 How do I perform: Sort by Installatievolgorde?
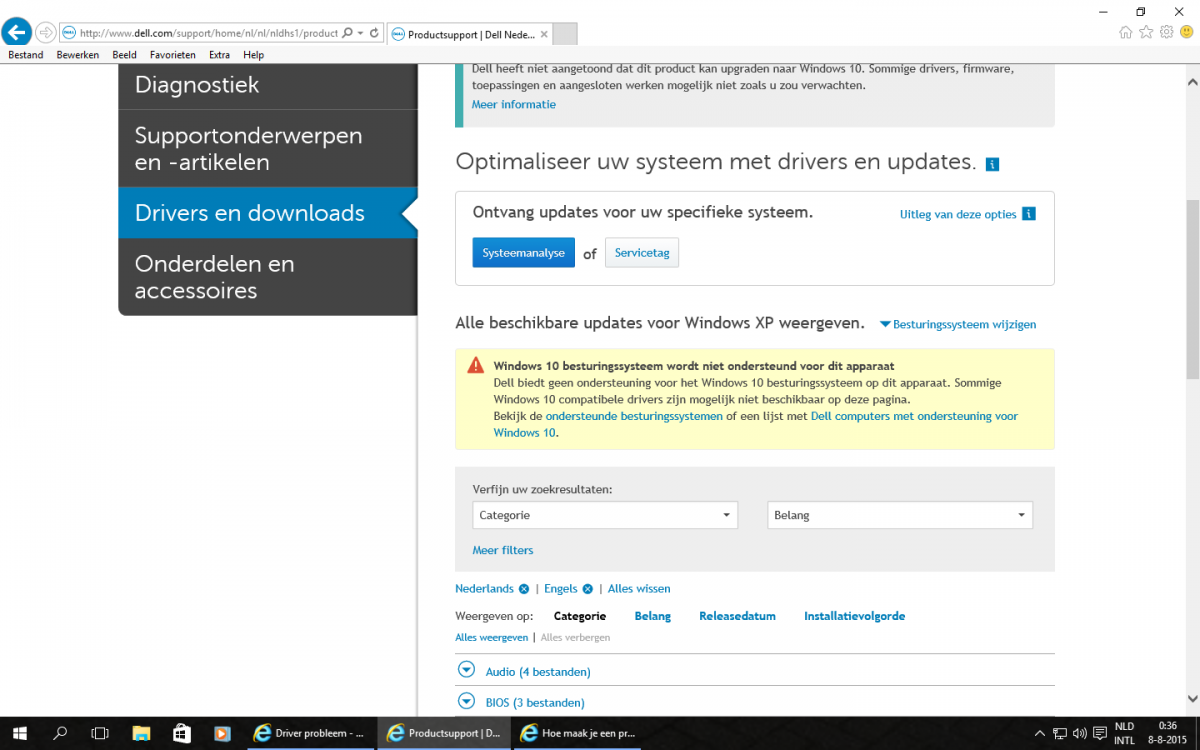click(854, 616)
